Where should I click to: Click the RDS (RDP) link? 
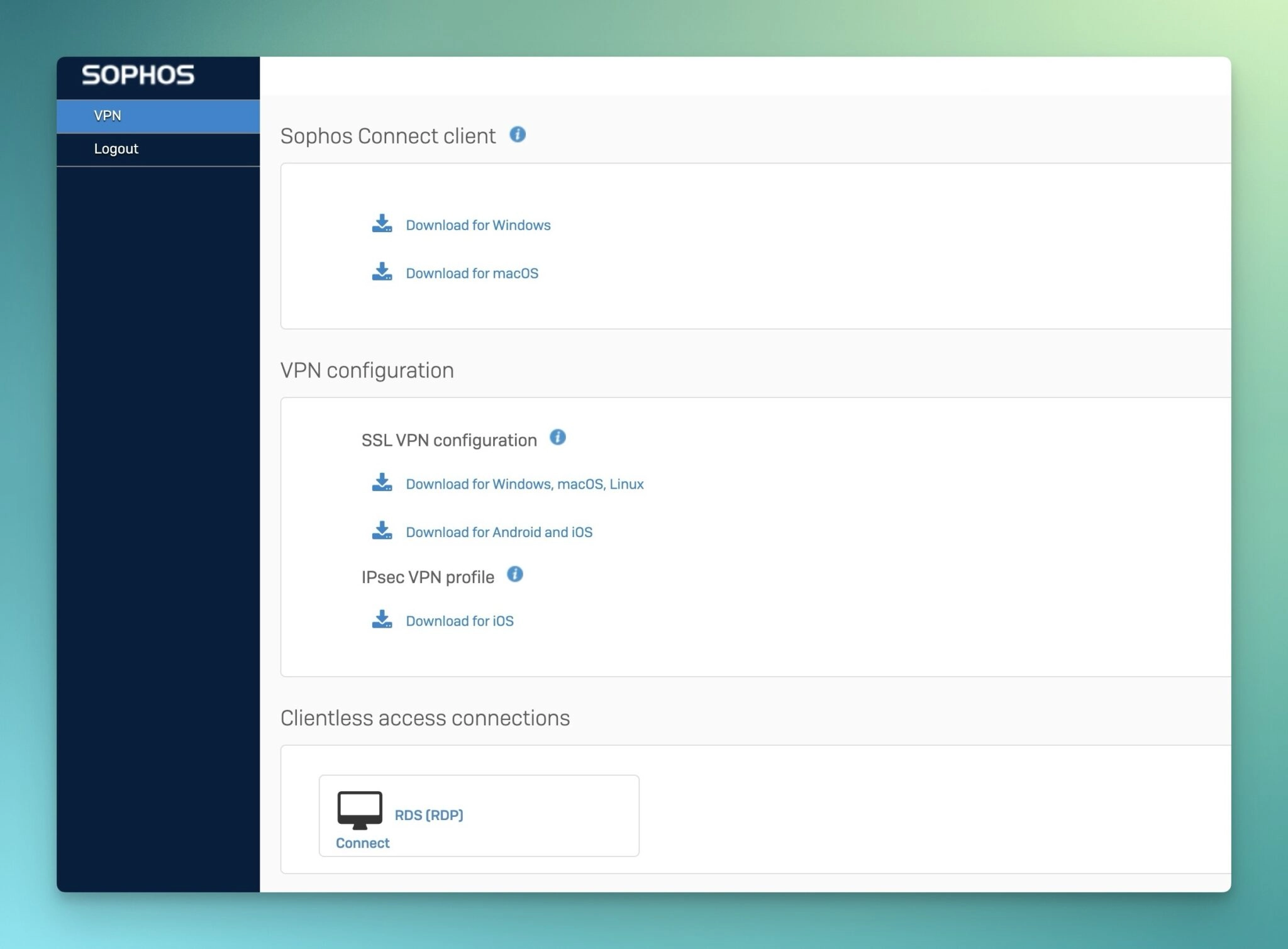point(430,814)
